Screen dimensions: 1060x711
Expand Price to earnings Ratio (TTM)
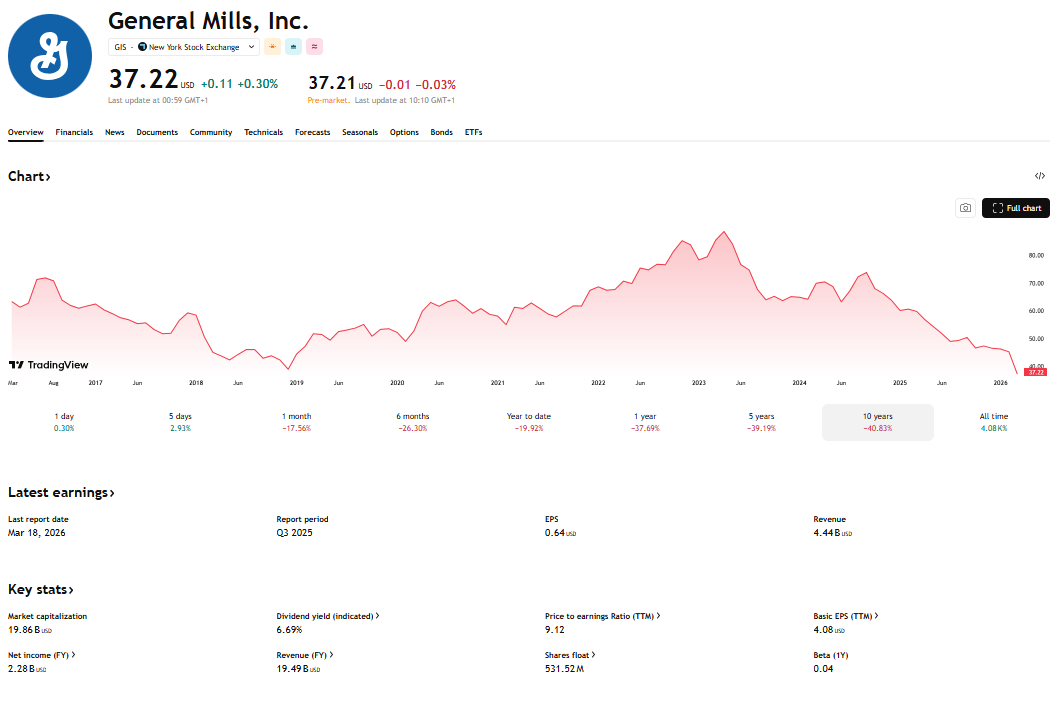click(602, 616)
